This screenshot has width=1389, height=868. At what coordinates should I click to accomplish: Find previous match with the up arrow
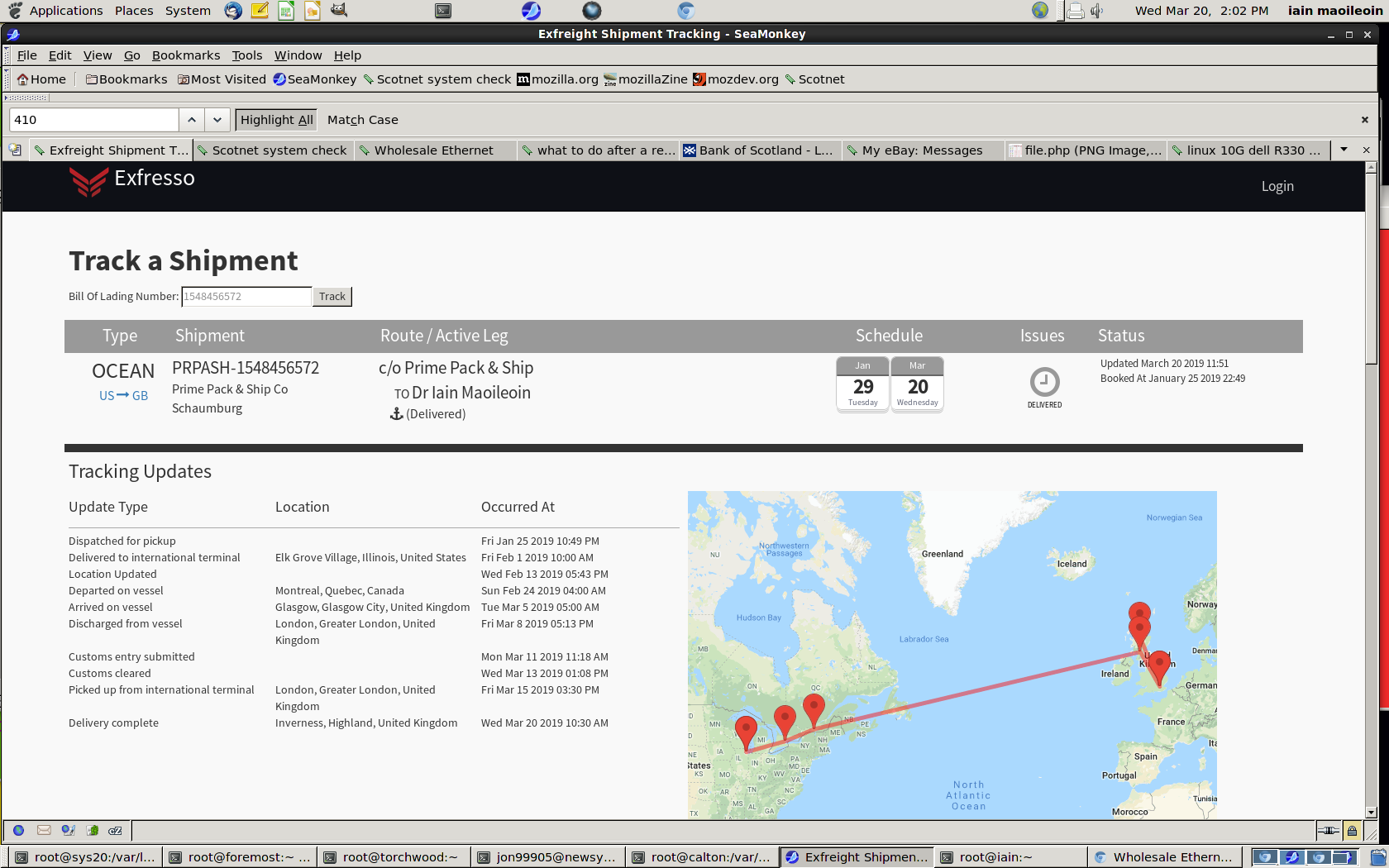(192, 120)
